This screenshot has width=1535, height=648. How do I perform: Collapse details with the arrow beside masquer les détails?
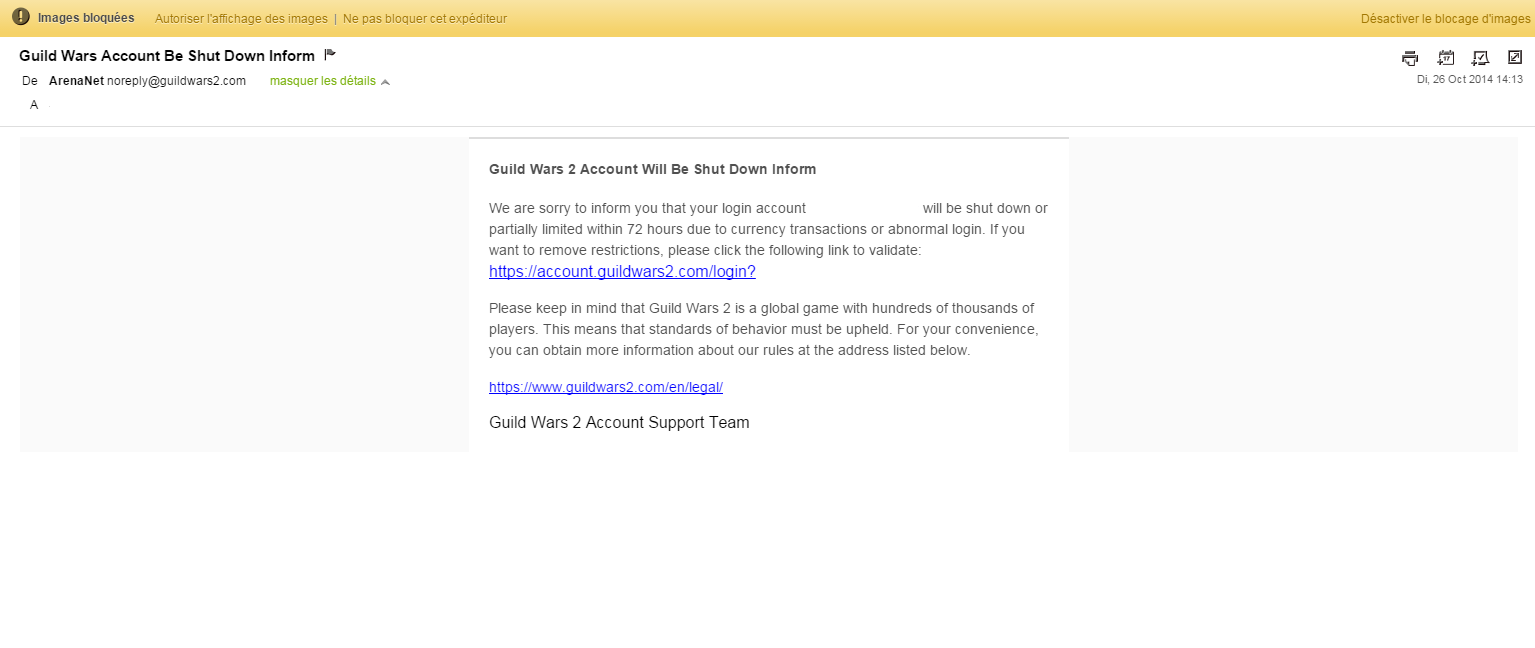point(385,82)
